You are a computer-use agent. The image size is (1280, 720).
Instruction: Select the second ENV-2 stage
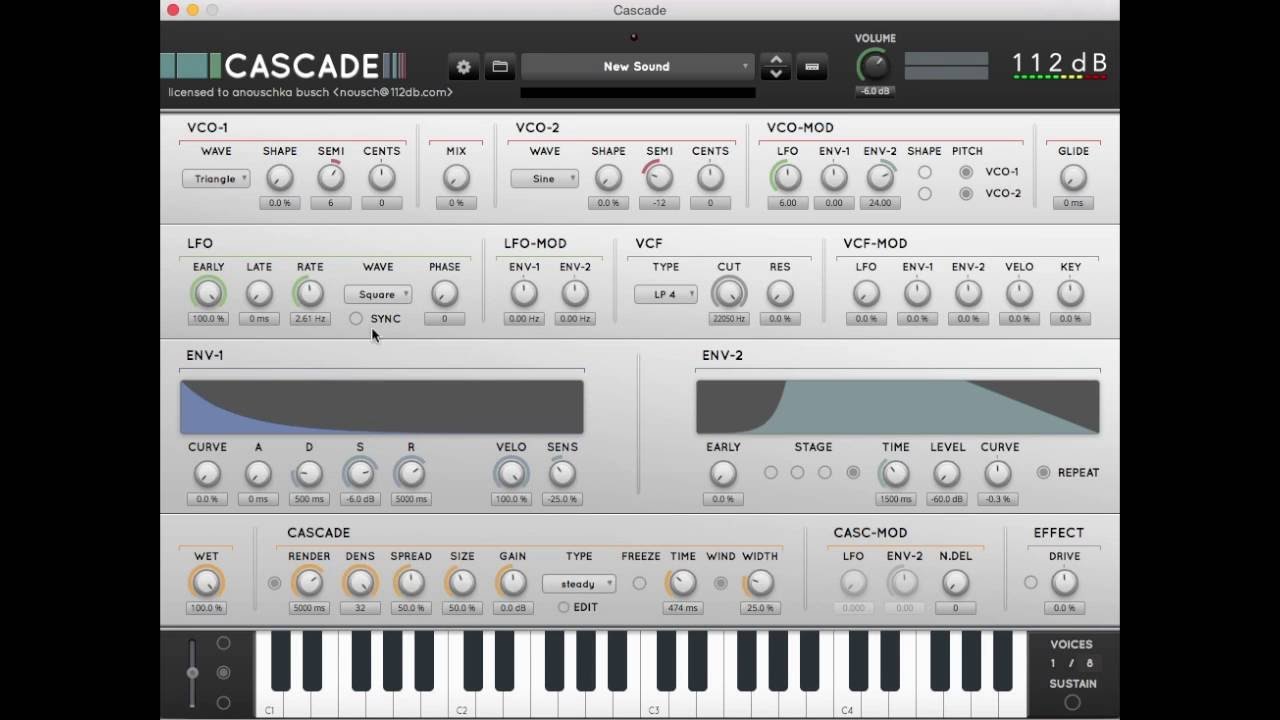coord(797,472)
